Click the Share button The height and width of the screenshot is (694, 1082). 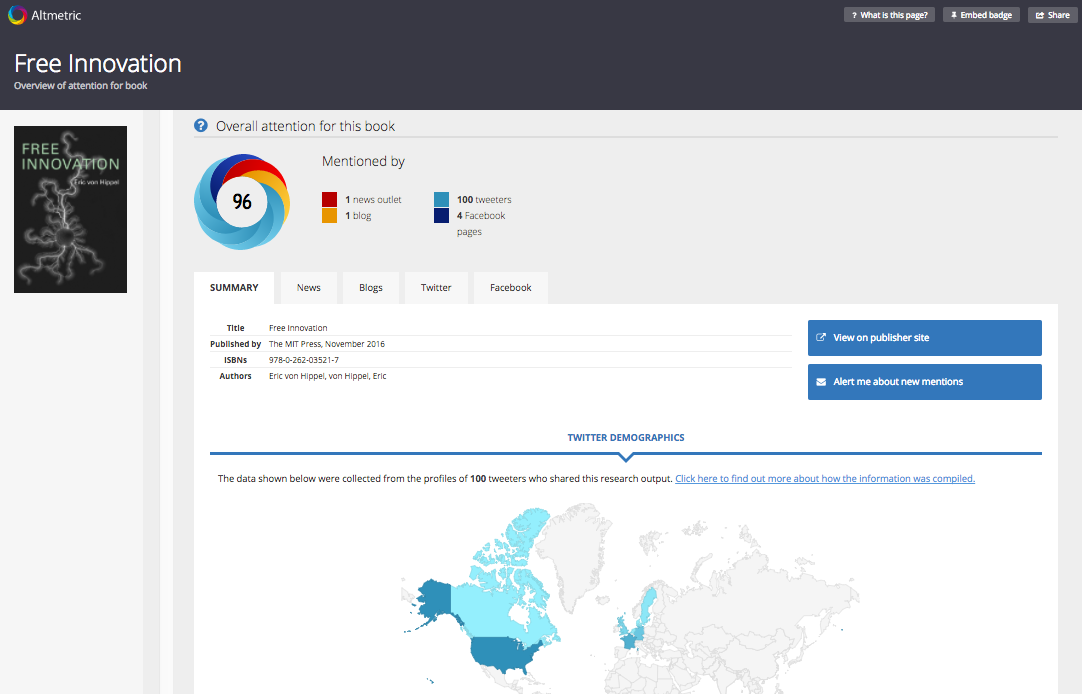coord(1052,15)
